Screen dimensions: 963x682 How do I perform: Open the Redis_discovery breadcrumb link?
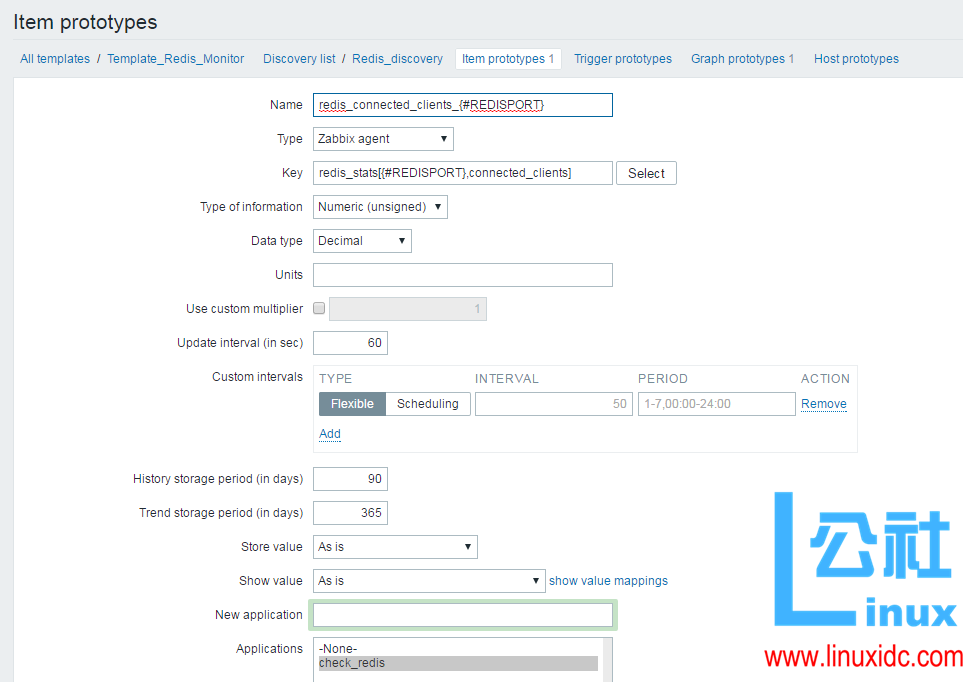[x=397, y=59]
